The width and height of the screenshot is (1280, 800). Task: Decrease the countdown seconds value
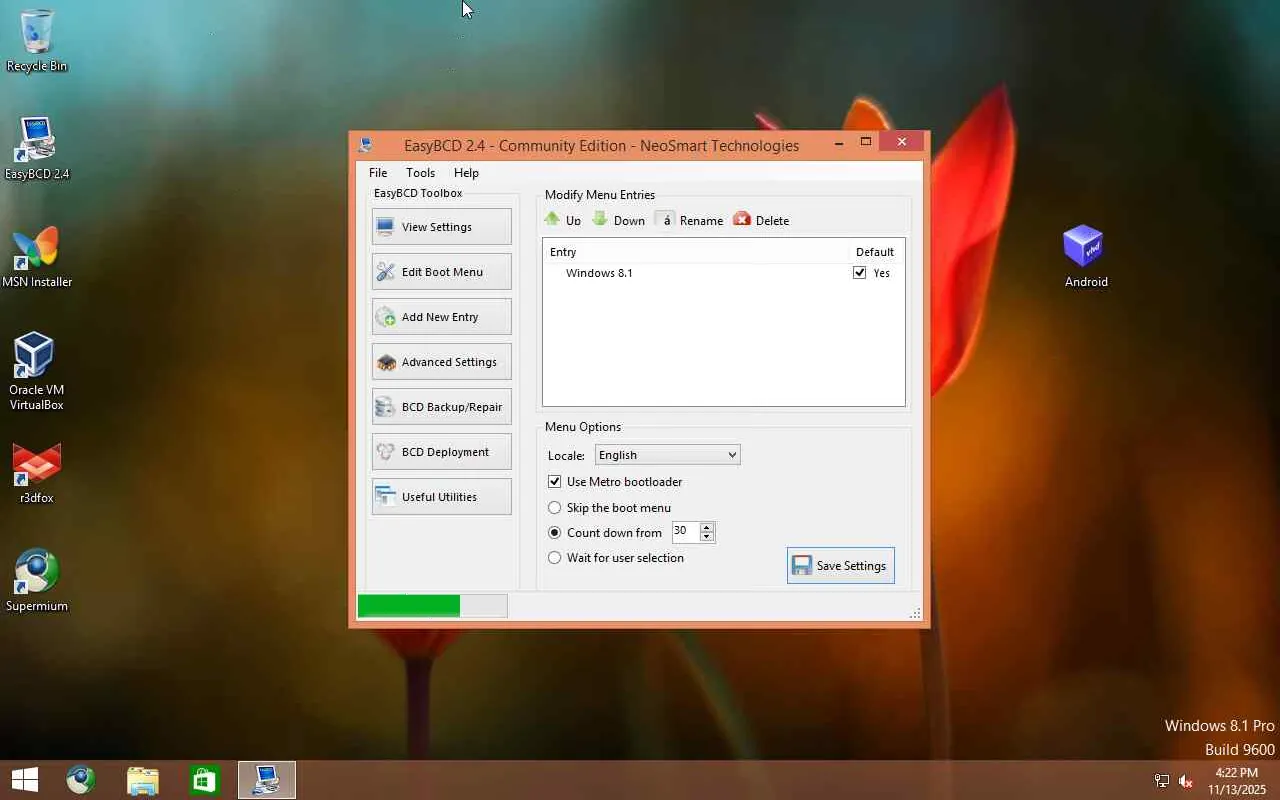pos(707,537)
